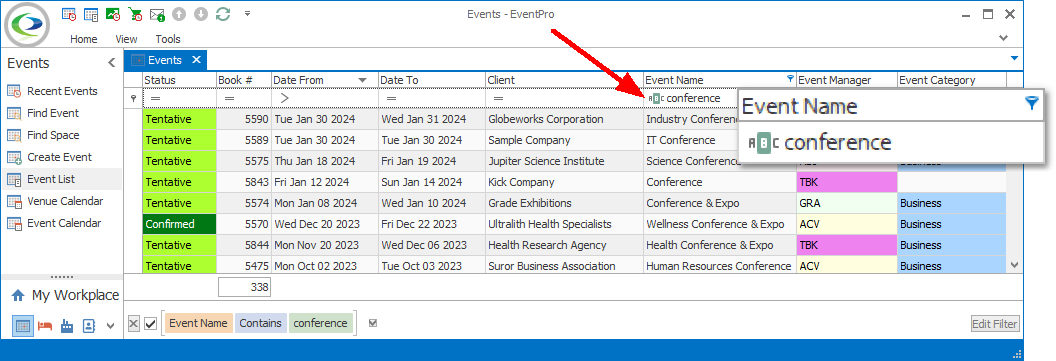The width and height of the screenshot is (1056, 361).
Task: Click the pink TBK cell in Kick Company row
Action: tap(846, 183)
